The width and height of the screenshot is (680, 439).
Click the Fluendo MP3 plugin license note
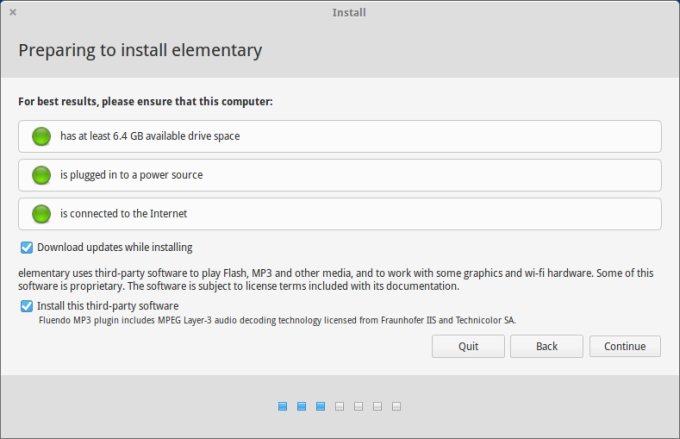277,321
